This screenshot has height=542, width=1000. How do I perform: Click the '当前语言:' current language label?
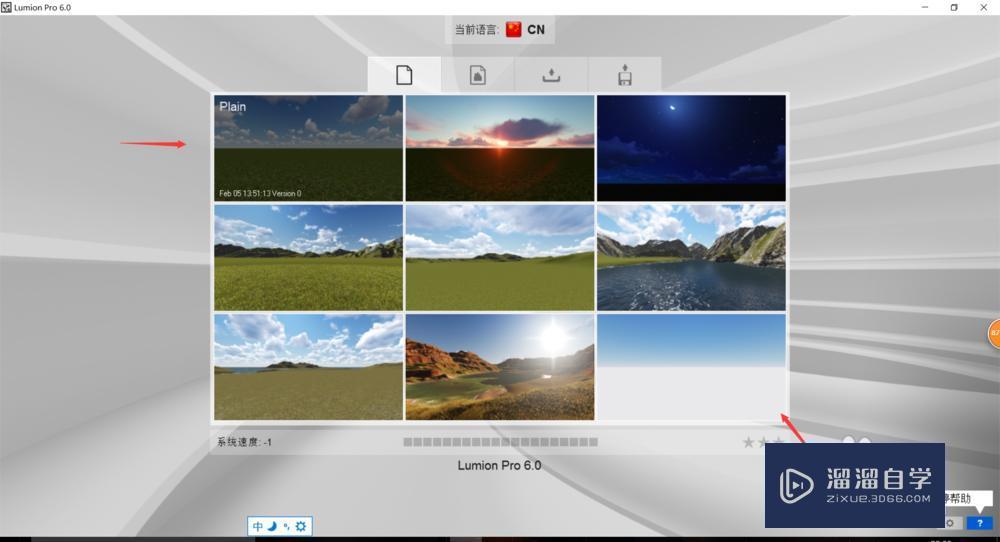click(476, 29)
